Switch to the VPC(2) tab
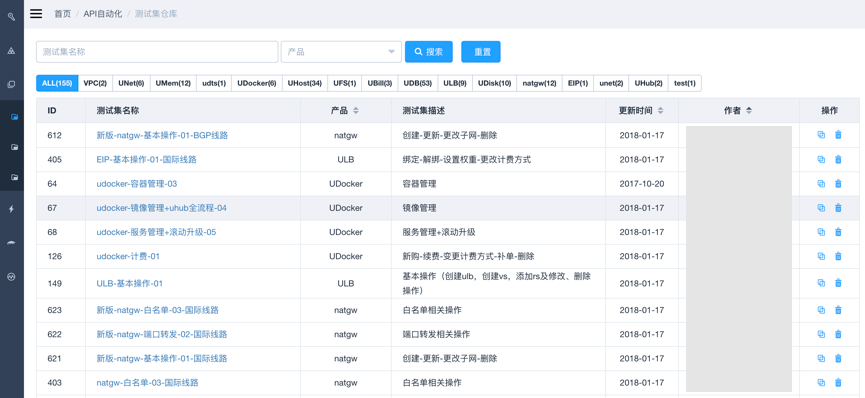The image size is (865, 398). coord(95,83)
